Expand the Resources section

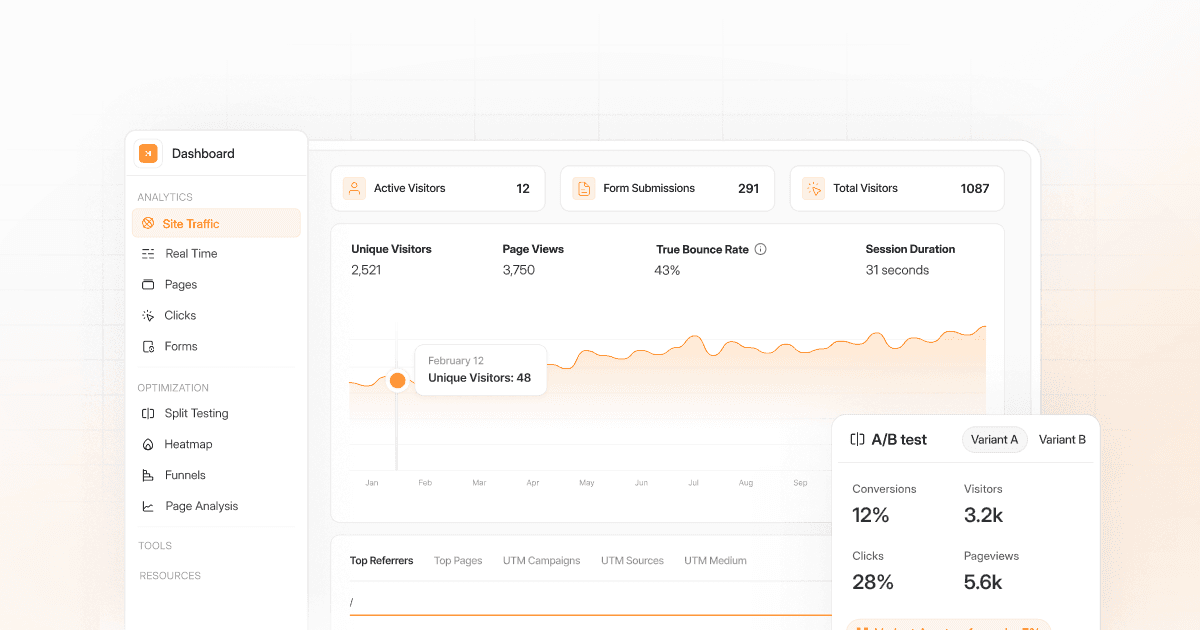170,576
